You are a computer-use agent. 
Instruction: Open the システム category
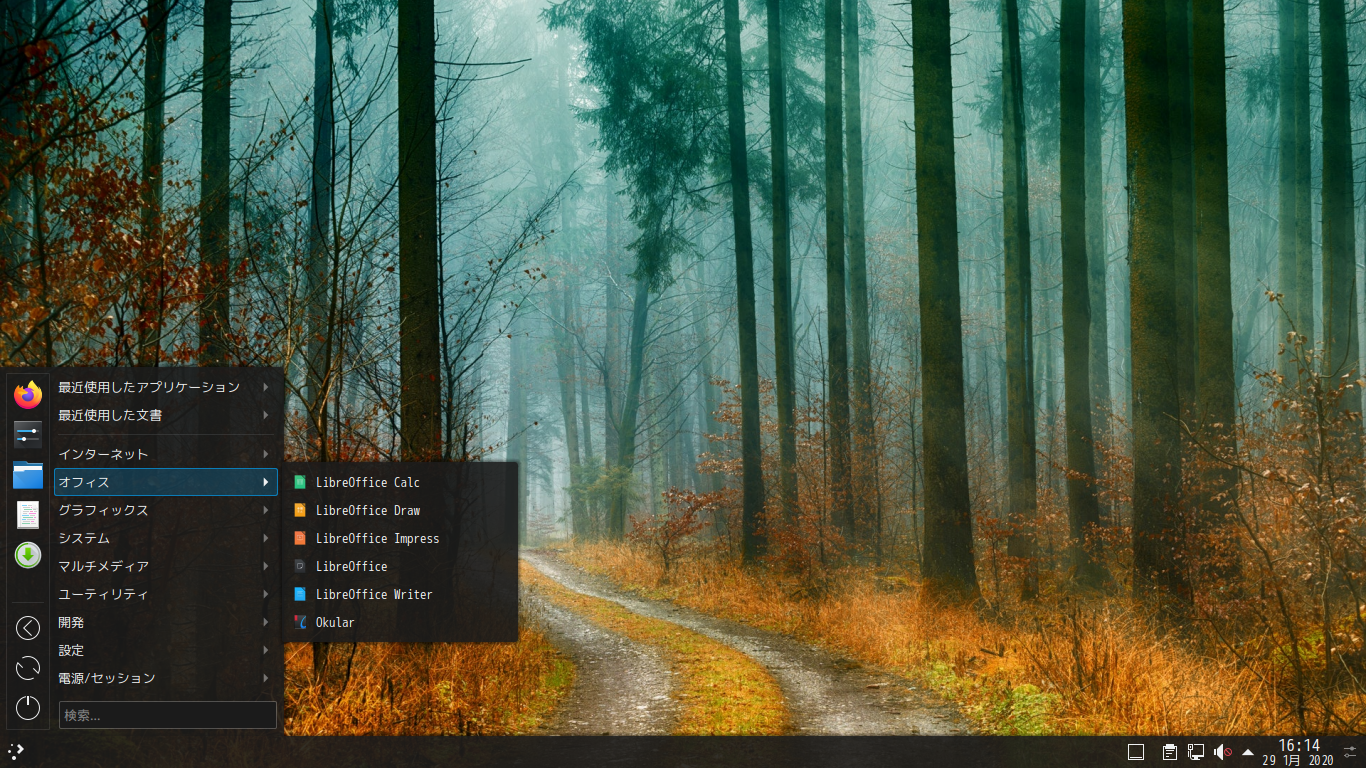click(x=166, y=538)
